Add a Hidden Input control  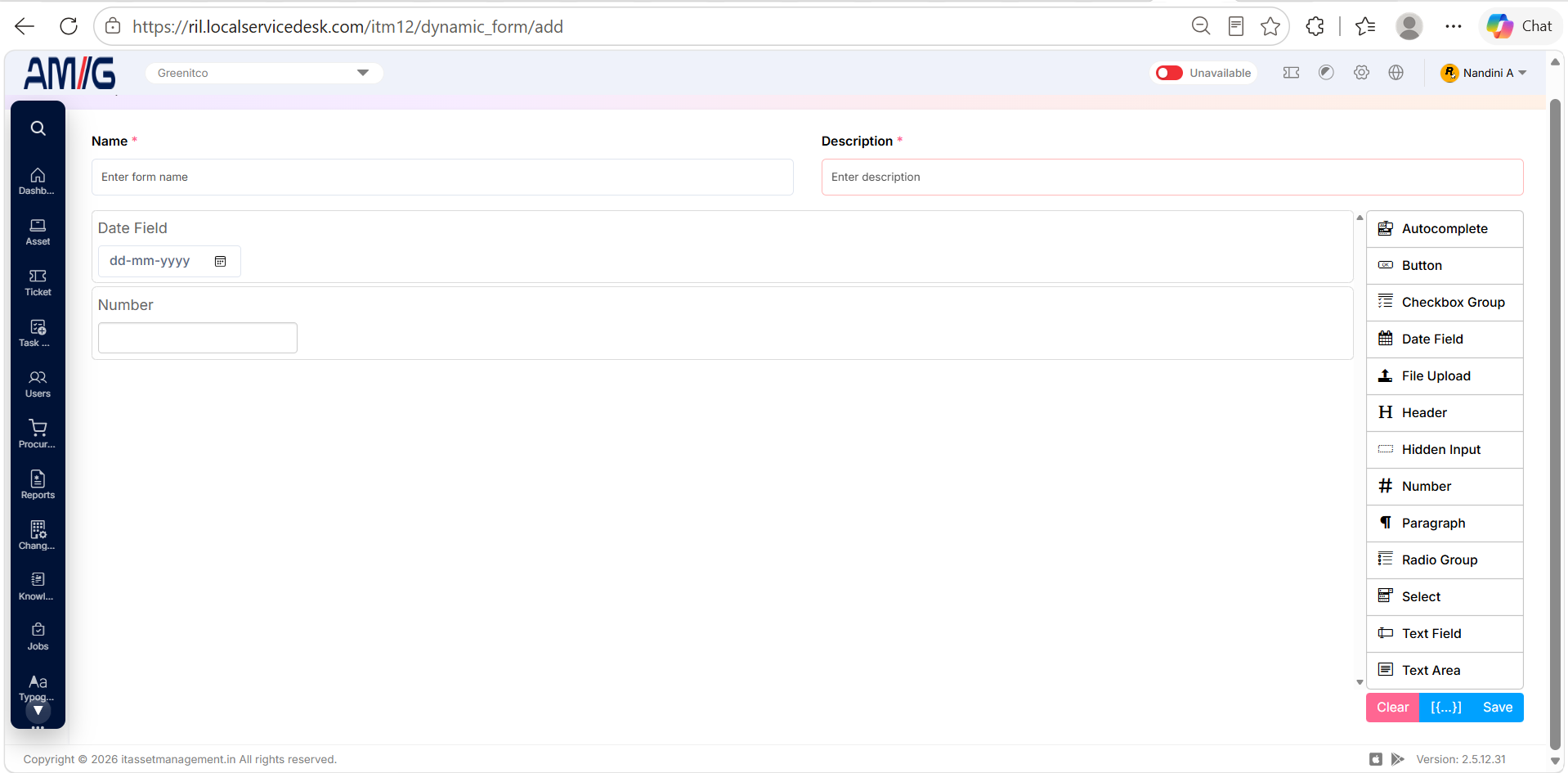pos(1445,450)
